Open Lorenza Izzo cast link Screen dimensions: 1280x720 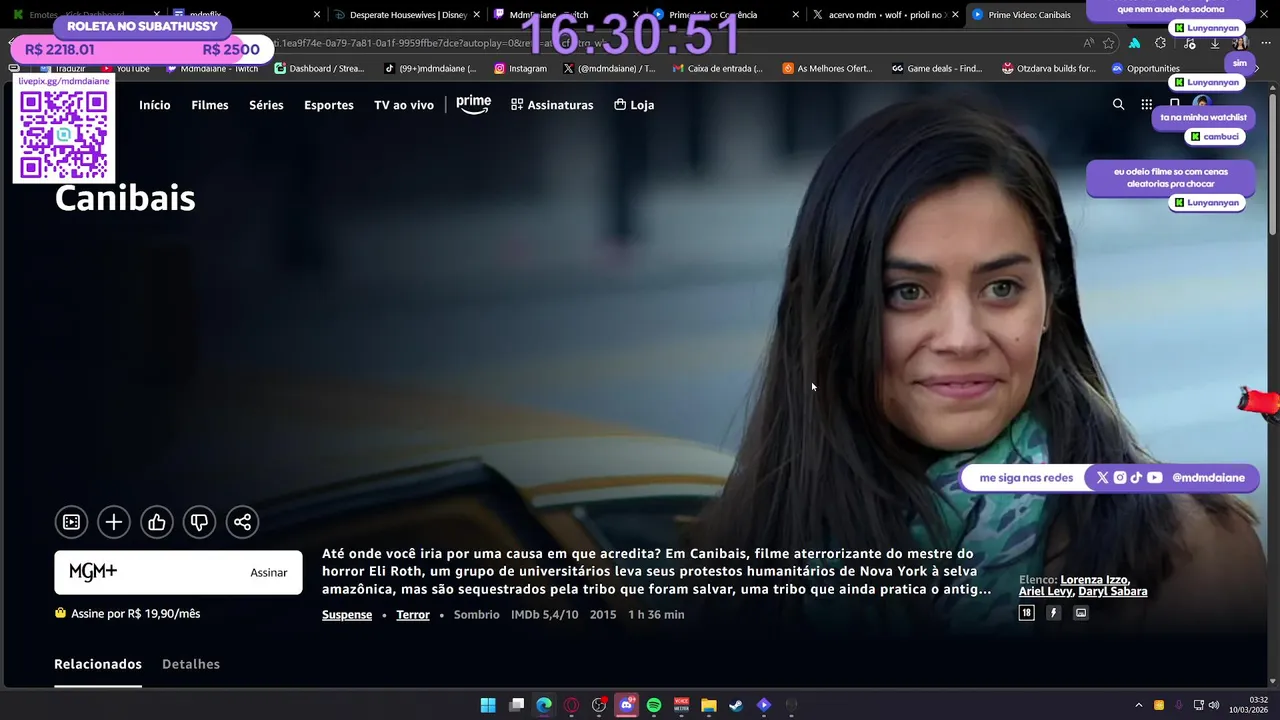(1094, 580)
